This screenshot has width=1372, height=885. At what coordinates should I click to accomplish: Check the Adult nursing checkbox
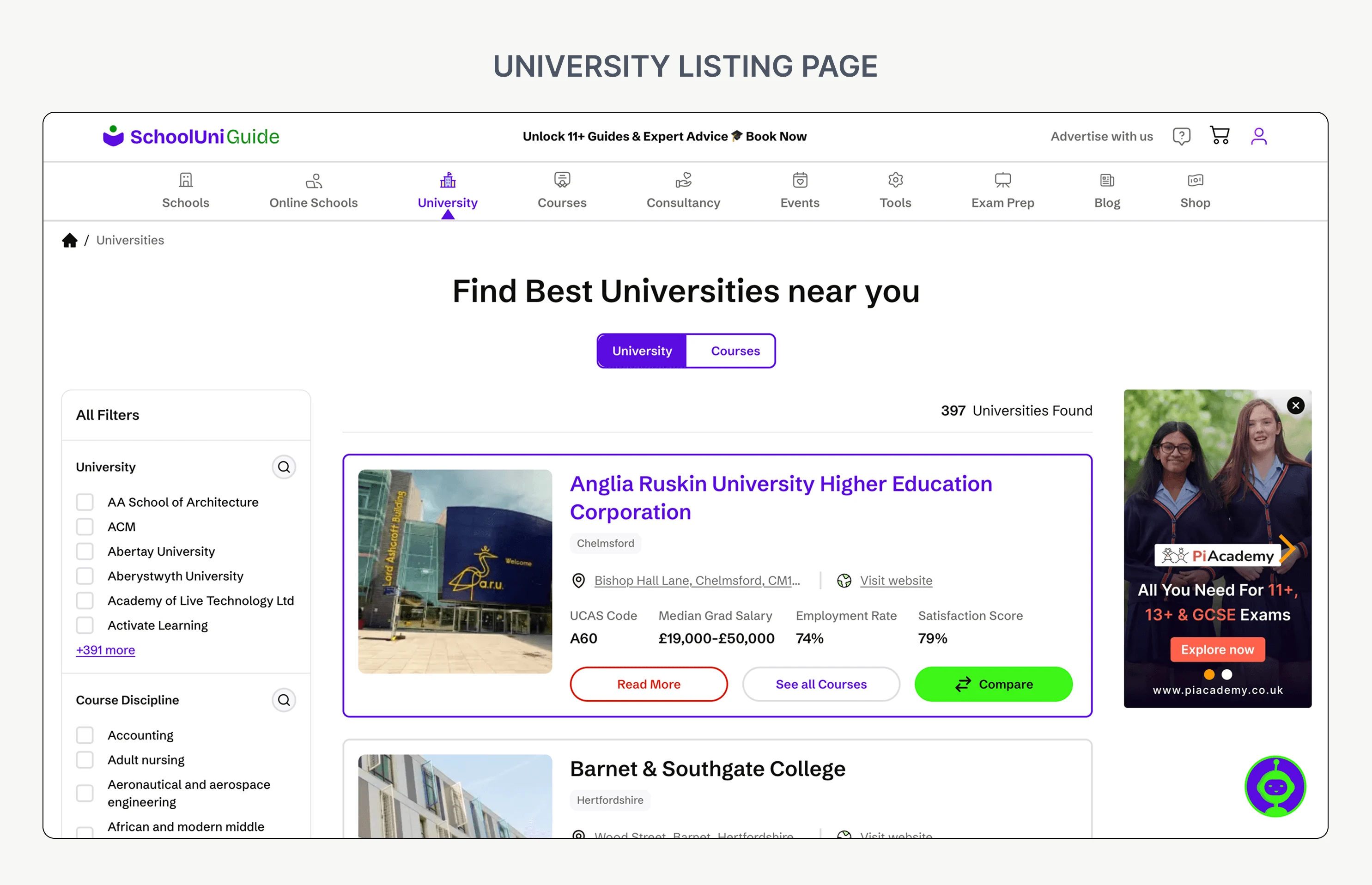tap(85, 760)
